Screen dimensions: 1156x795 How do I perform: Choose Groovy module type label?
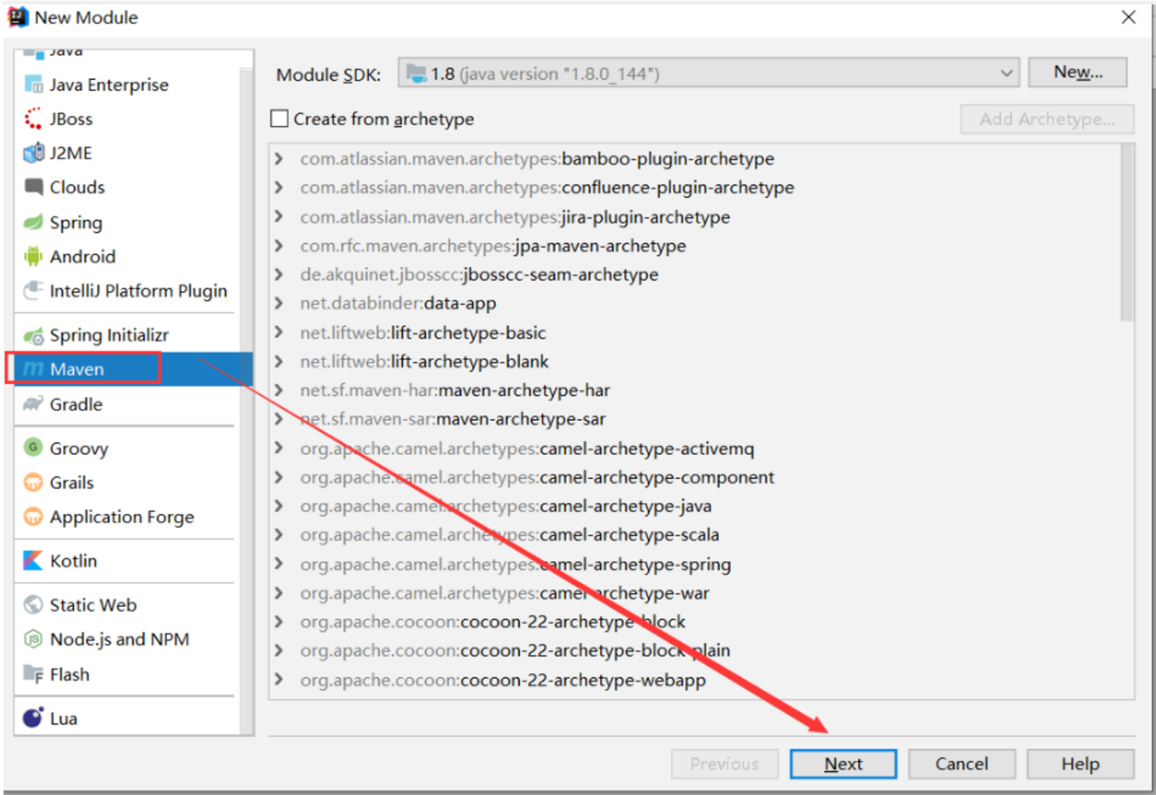79,448
